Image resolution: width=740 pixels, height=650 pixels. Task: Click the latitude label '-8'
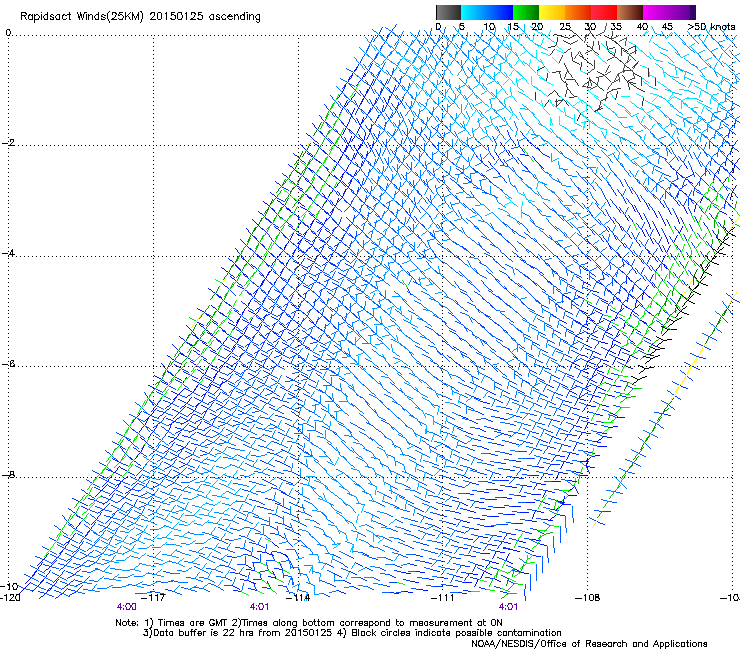coord(8,474)
